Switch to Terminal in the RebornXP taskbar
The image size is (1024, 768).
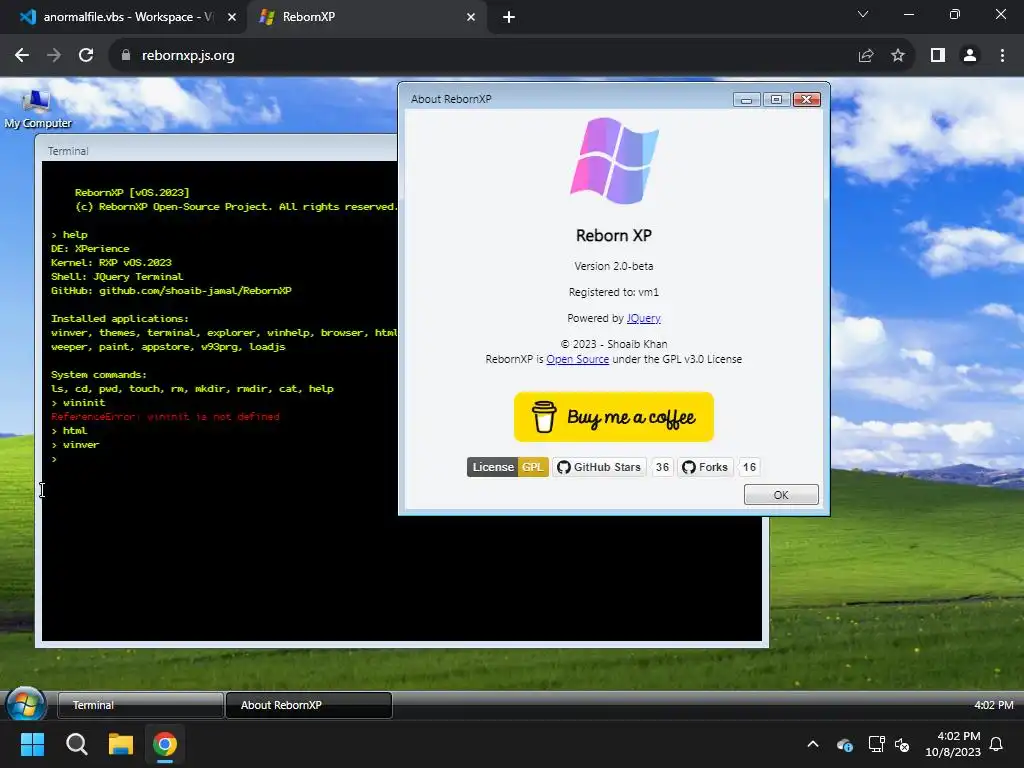pyautogui.click(x=140, y=705)
